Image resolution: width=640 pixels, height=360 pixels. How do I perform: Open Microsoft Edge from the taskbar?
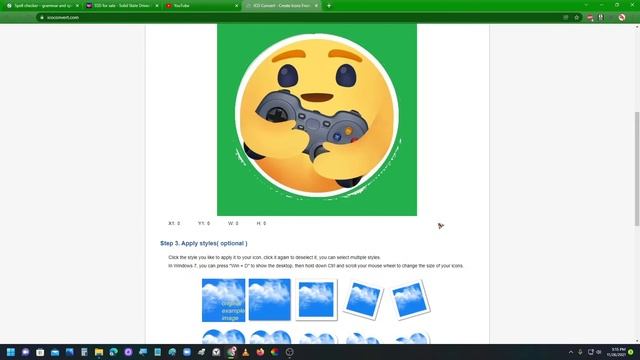(113, 352)
